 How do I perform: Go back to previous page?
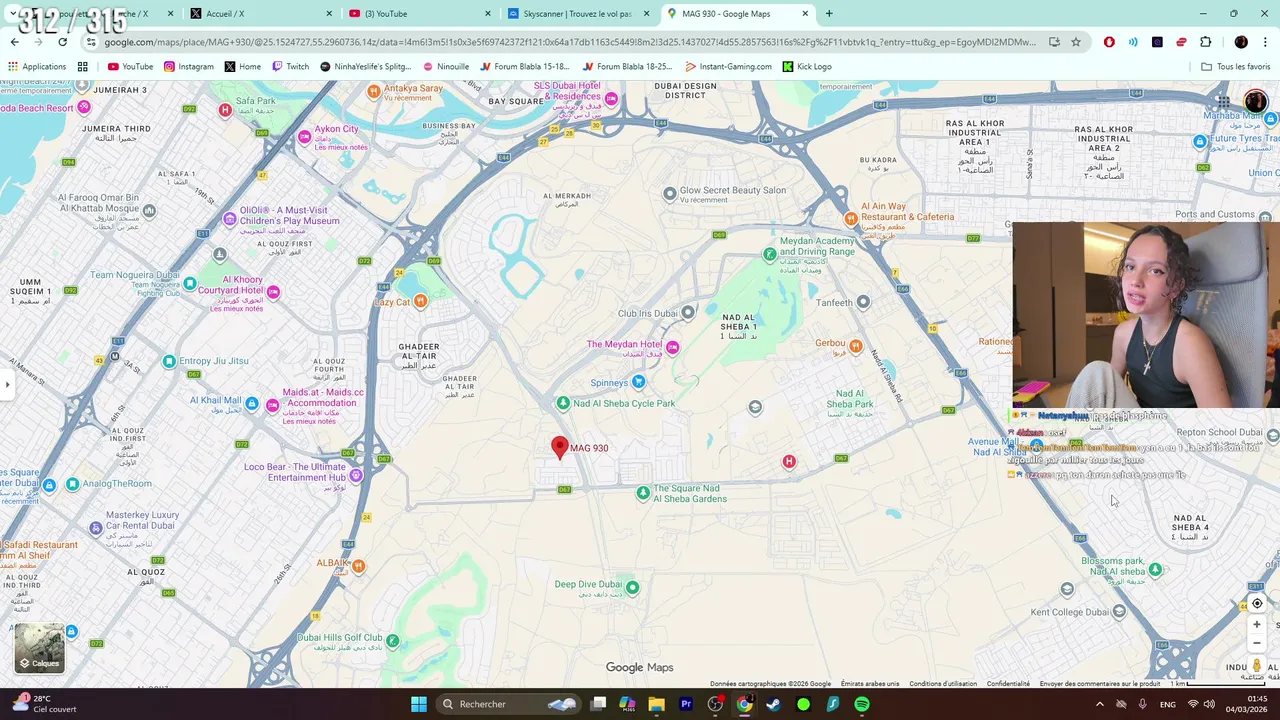(x=14, y=42)
